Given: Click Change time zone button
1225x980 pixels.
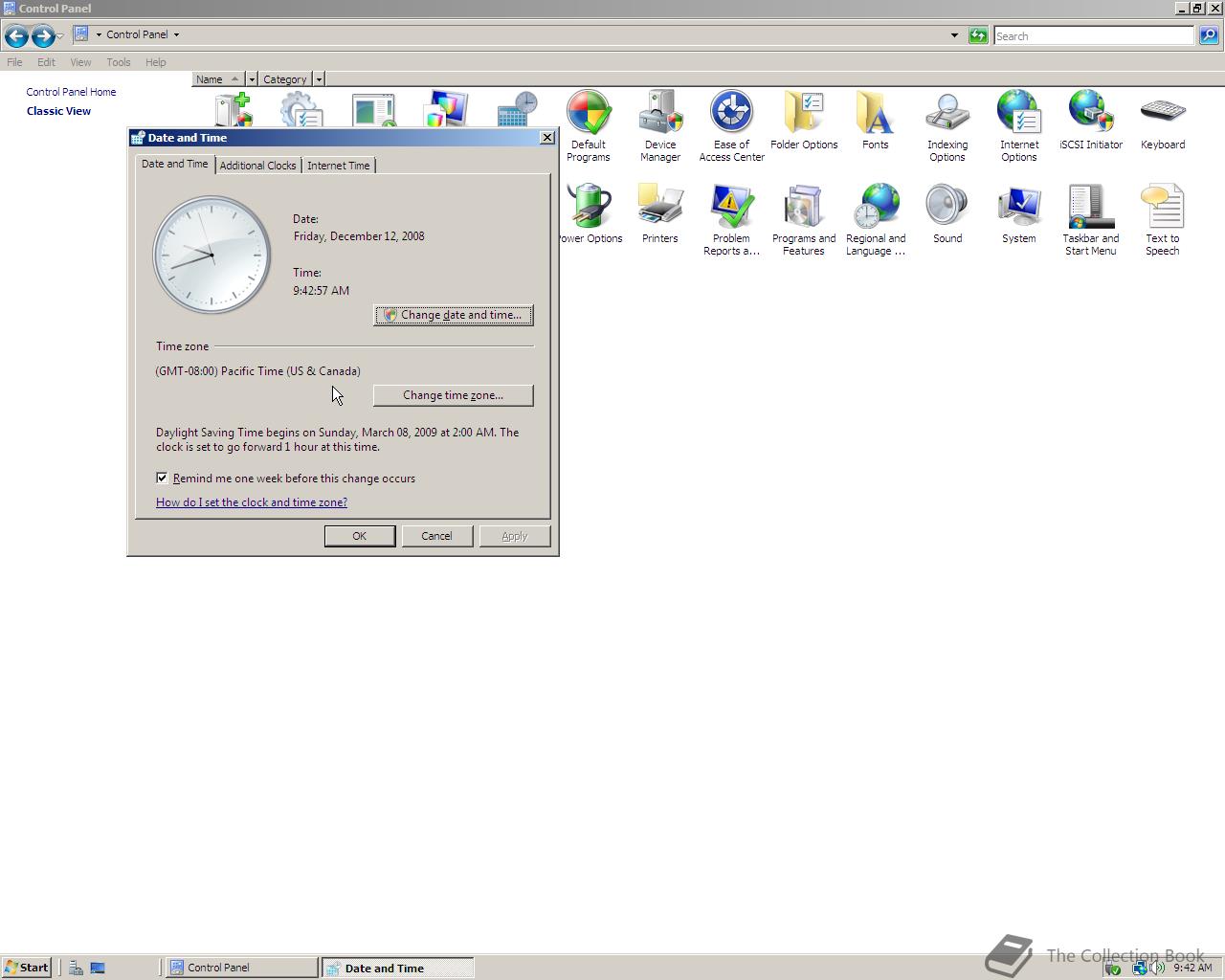Looking at the screenshot, I should [x=453, y=395].
